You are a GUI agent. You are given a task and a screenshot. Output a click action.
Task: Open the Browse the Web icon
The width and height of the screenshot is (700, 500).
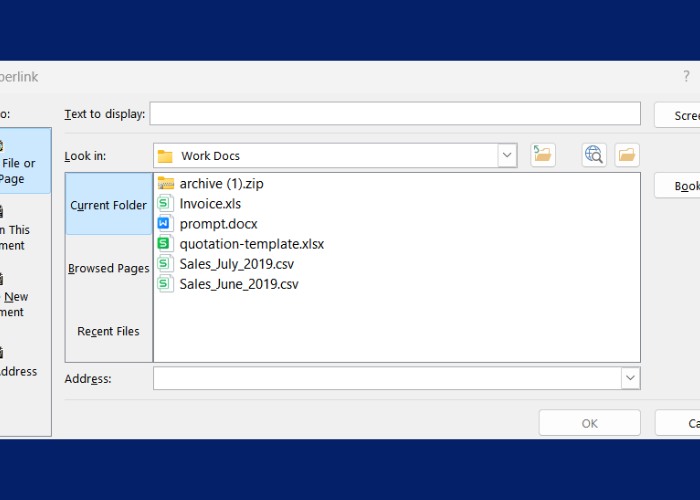(x=594, y=155)
